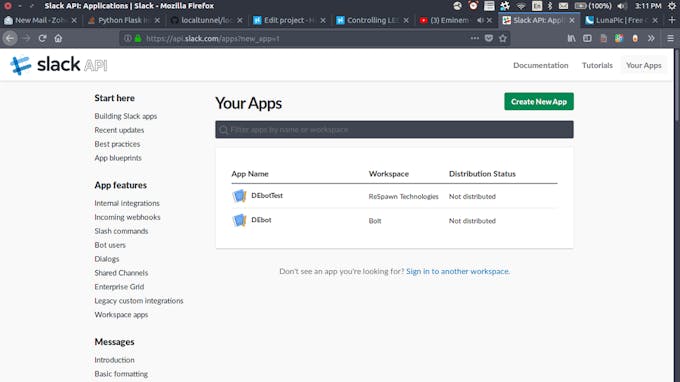
Task: Open Bot users link
Action: pos(110,245)
